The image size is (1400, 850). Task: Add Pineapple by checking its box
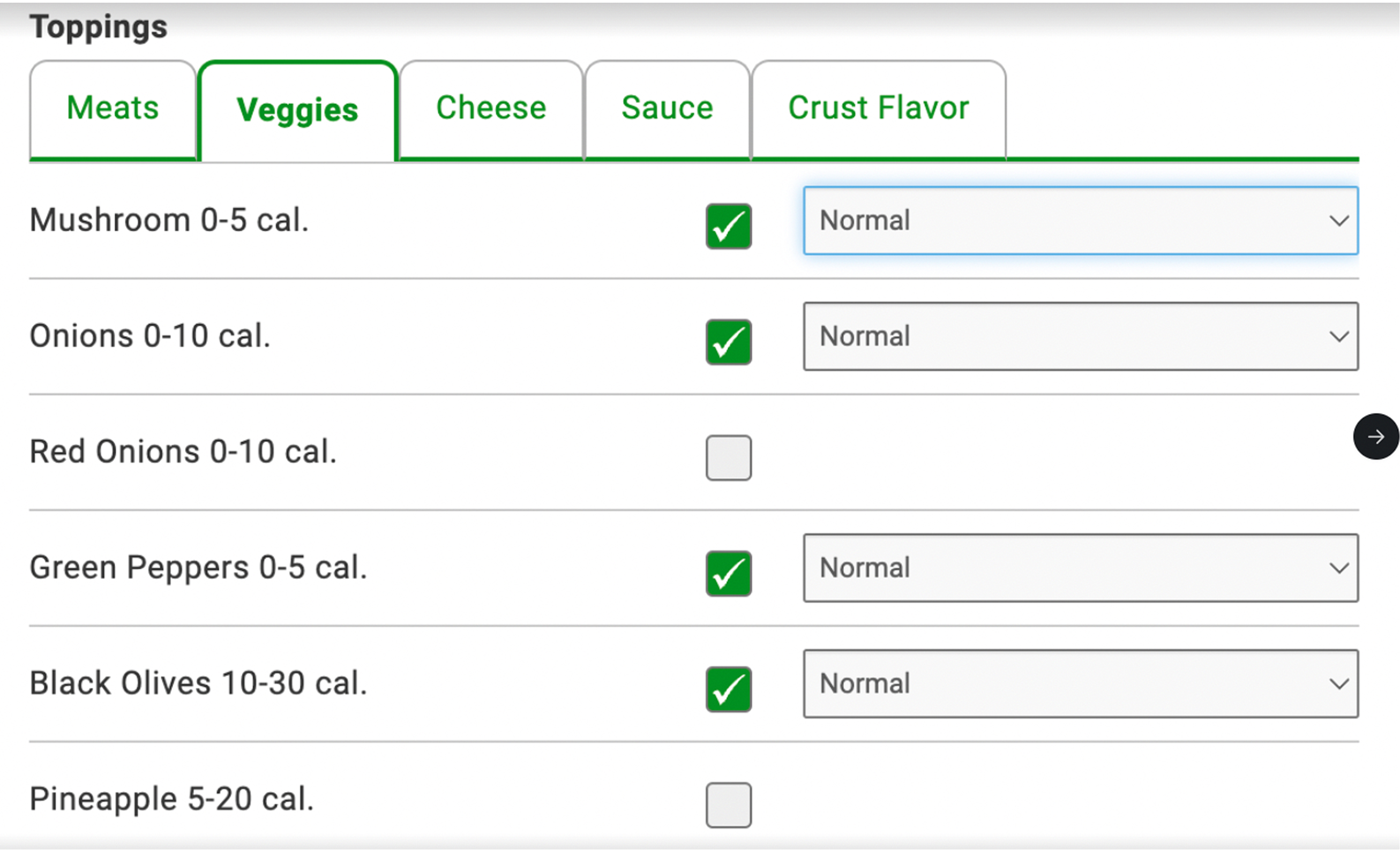(x=729, y=804)
